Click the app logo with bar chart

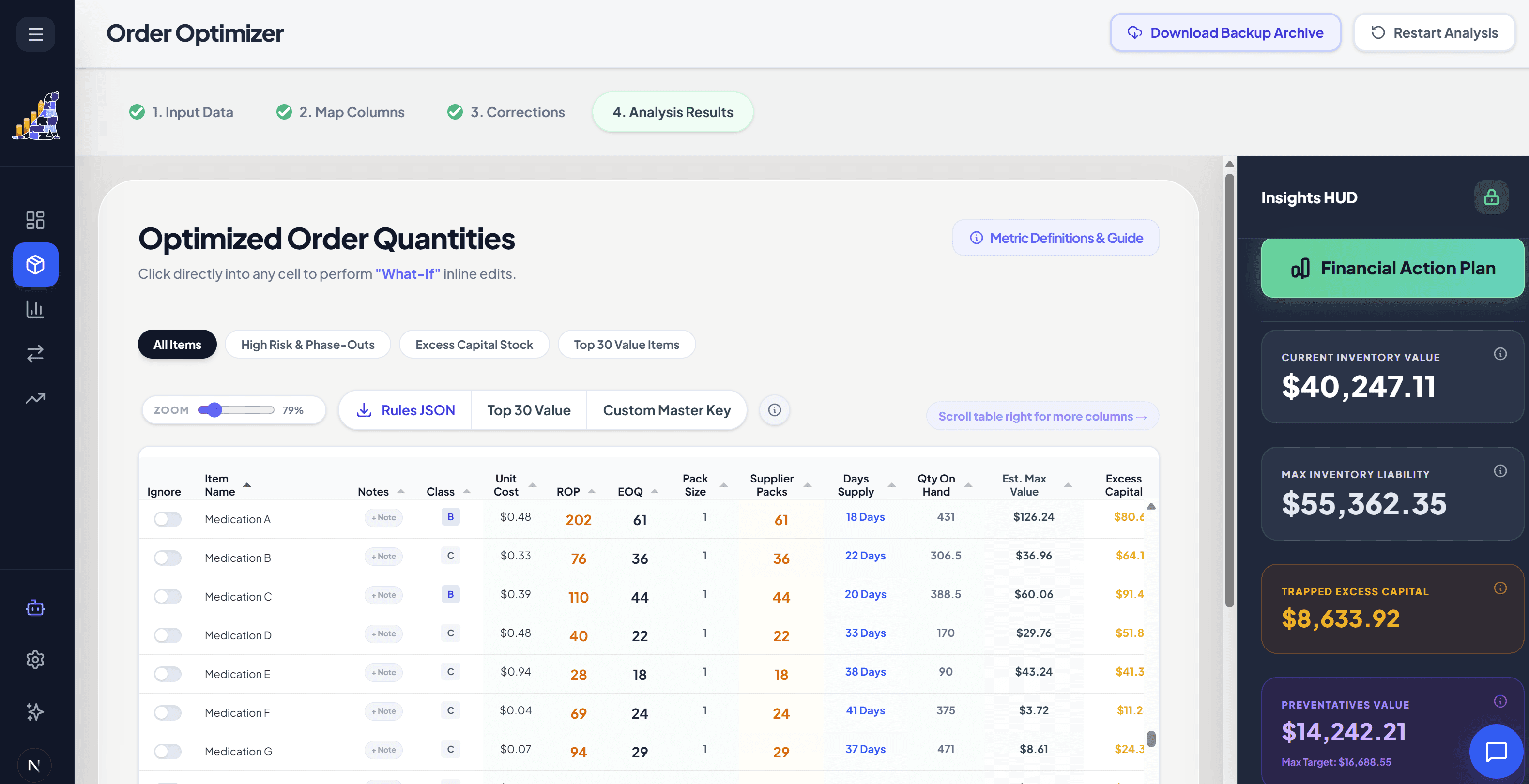coord(37,116)
